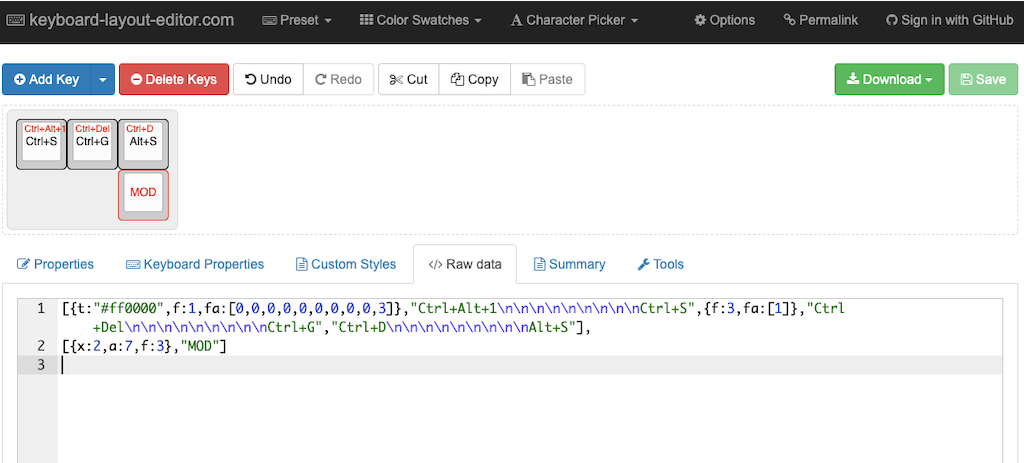
Task: Select the Ctrl+S key on the layout
Action: 41,144
